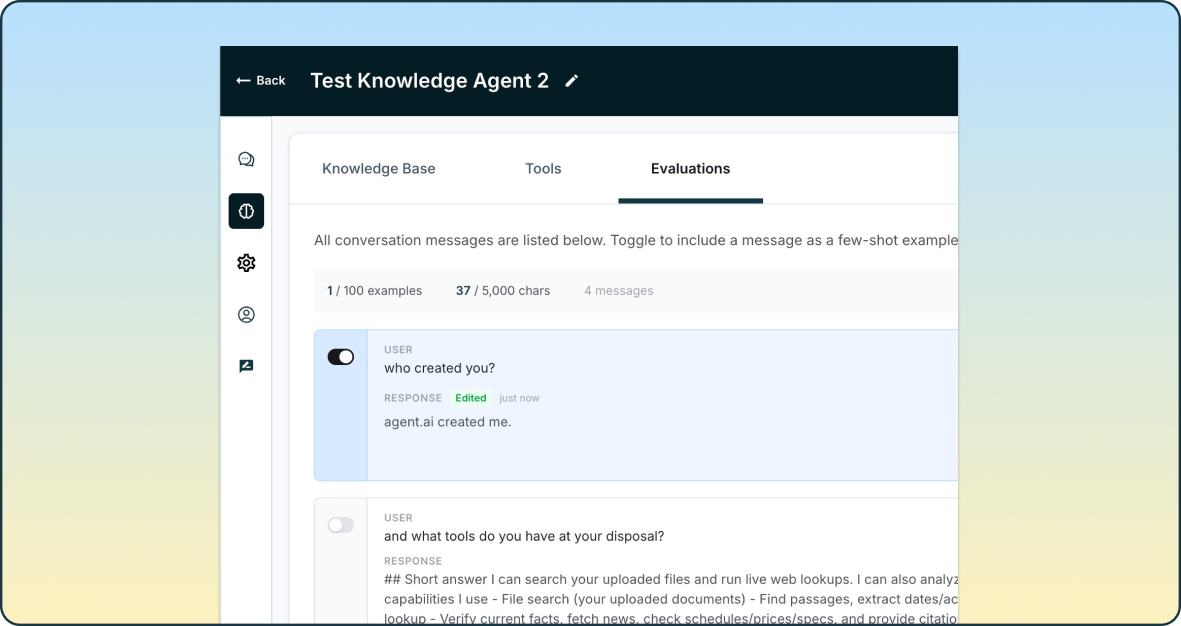Disable the toggle on the 'who created you?' example
Viewport: 1181px width, 626px height.
[341, 356]
